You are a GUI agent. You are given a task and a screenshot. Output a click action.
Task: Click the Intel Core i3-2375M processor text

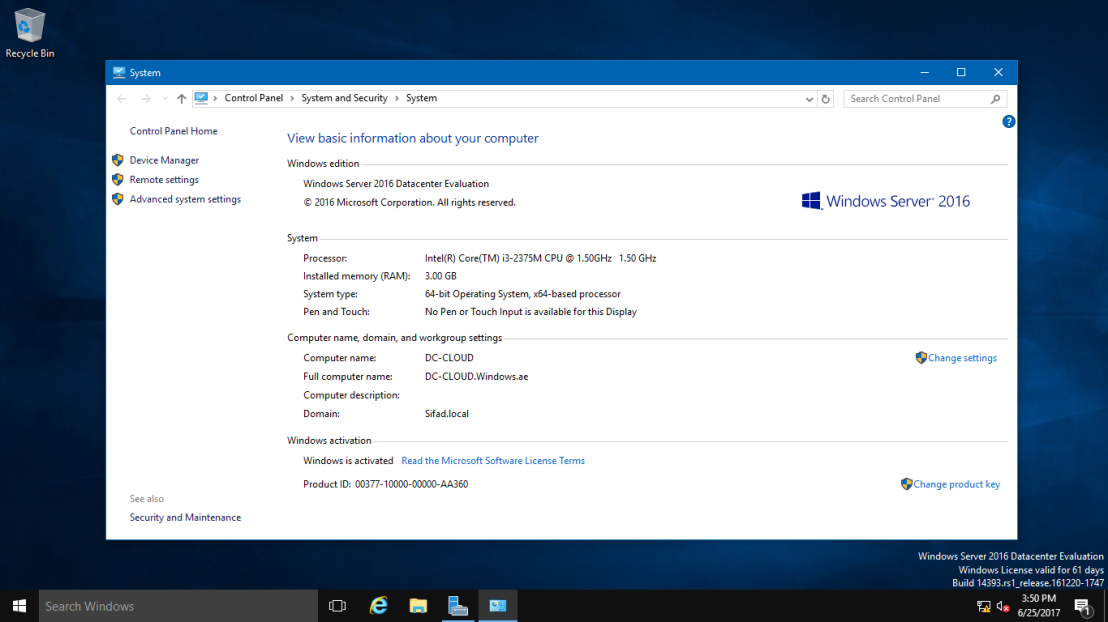[541, 259]
